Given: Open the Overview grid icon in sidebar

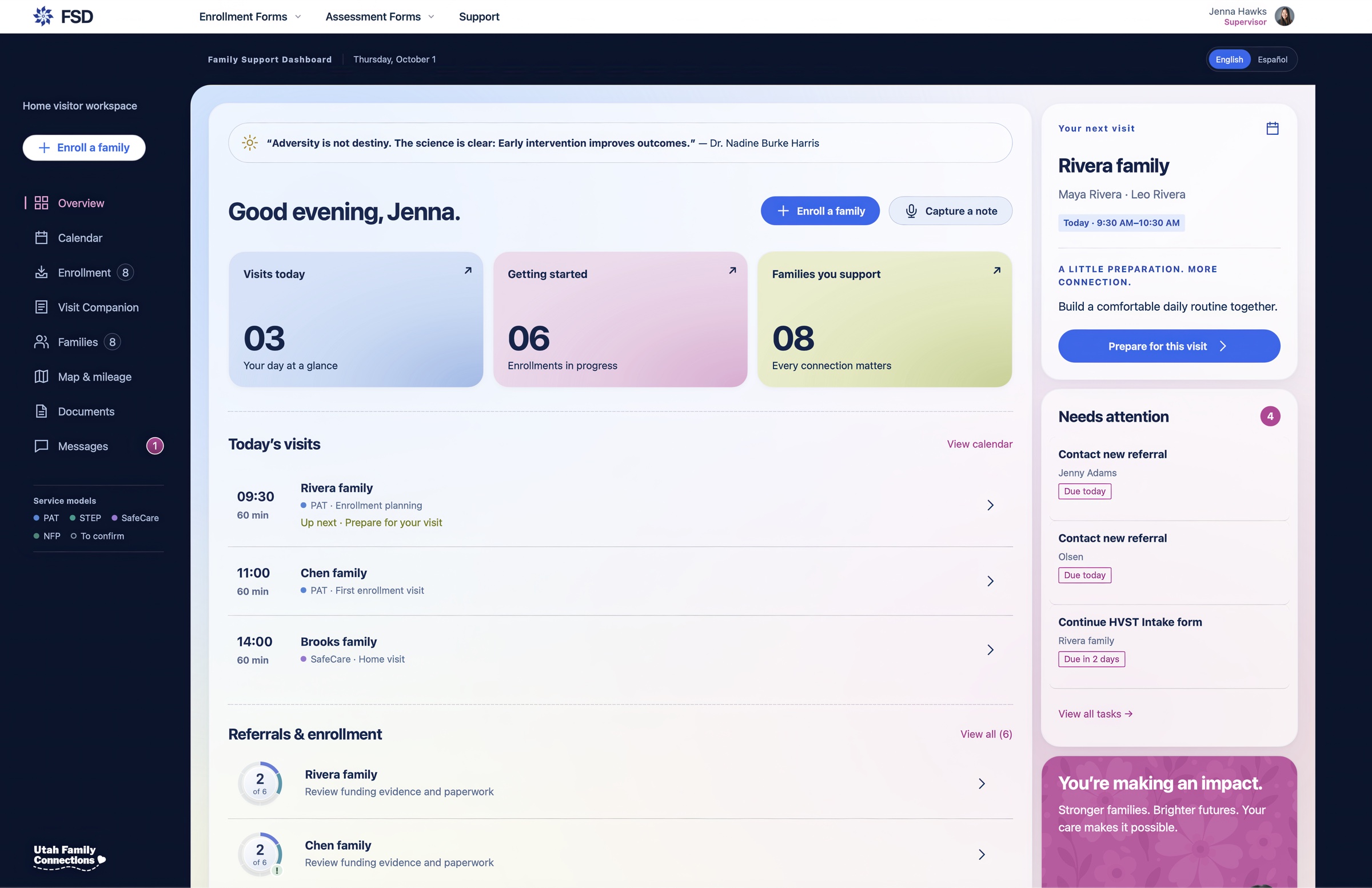Looking at the screenshot, I should coord(41,203).
